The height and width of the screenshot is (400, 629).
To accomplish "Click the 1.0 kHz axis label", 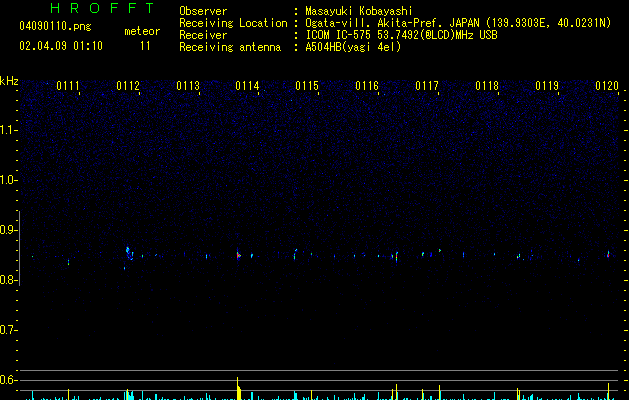I will pos(8,180).
